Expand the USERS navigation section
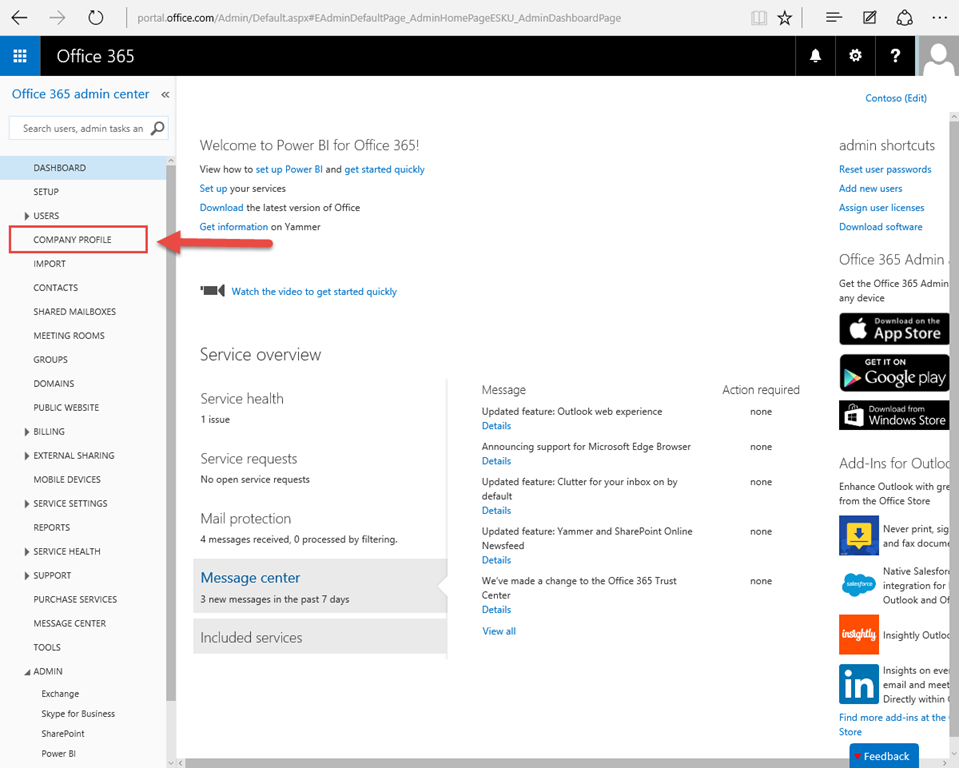Screen dimensions: 959x768 (26, 216)
